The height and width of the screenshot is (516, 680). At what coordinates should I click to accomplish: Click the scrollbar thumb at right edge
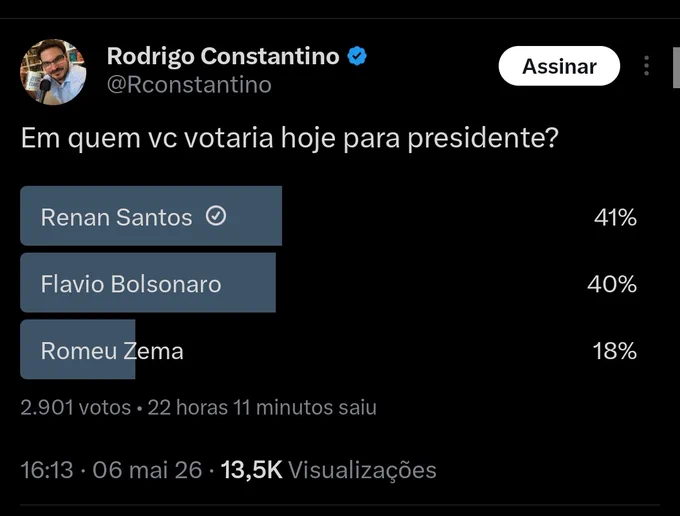(676, 67)
